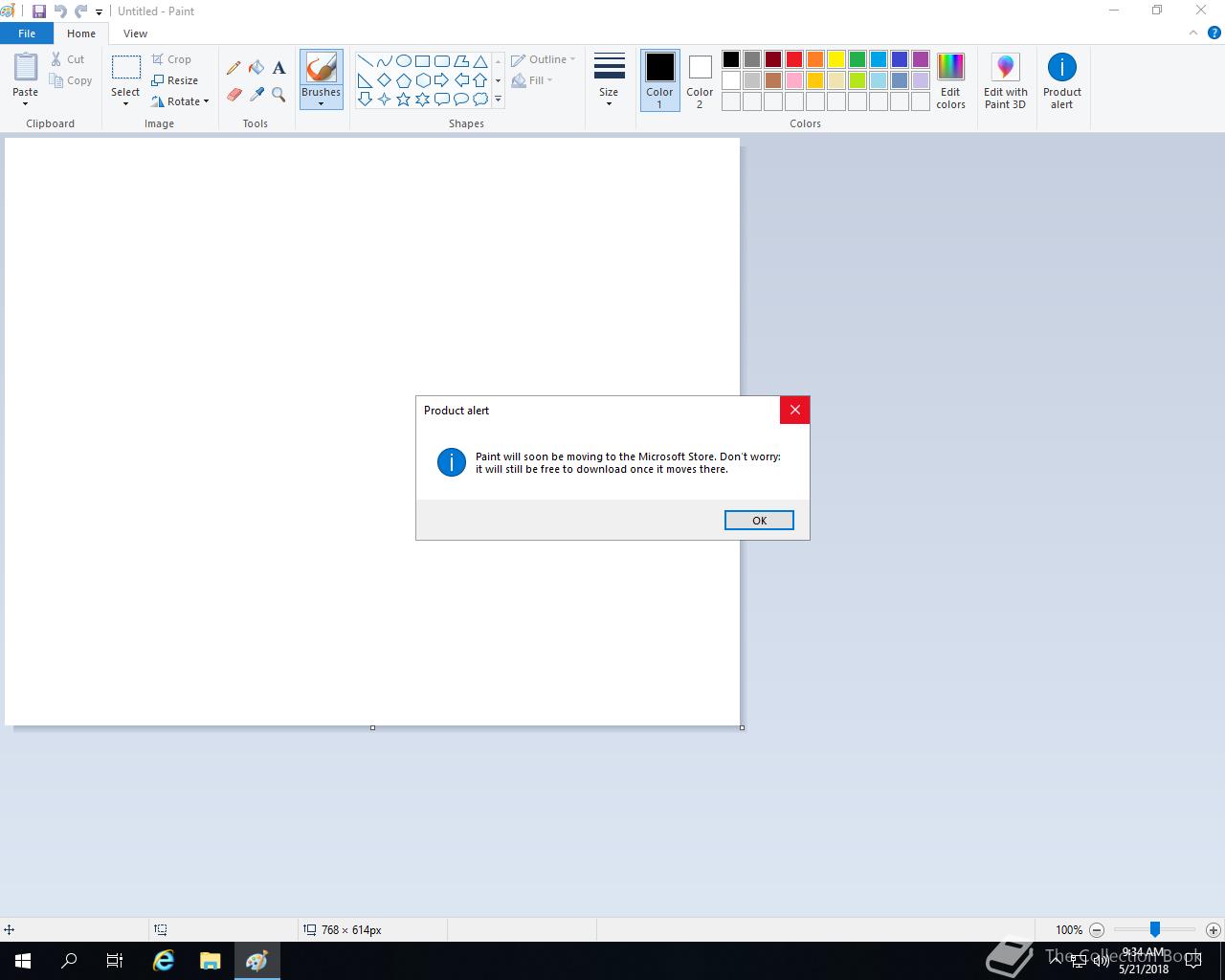Select the Eraser tool

click(234, 95)
